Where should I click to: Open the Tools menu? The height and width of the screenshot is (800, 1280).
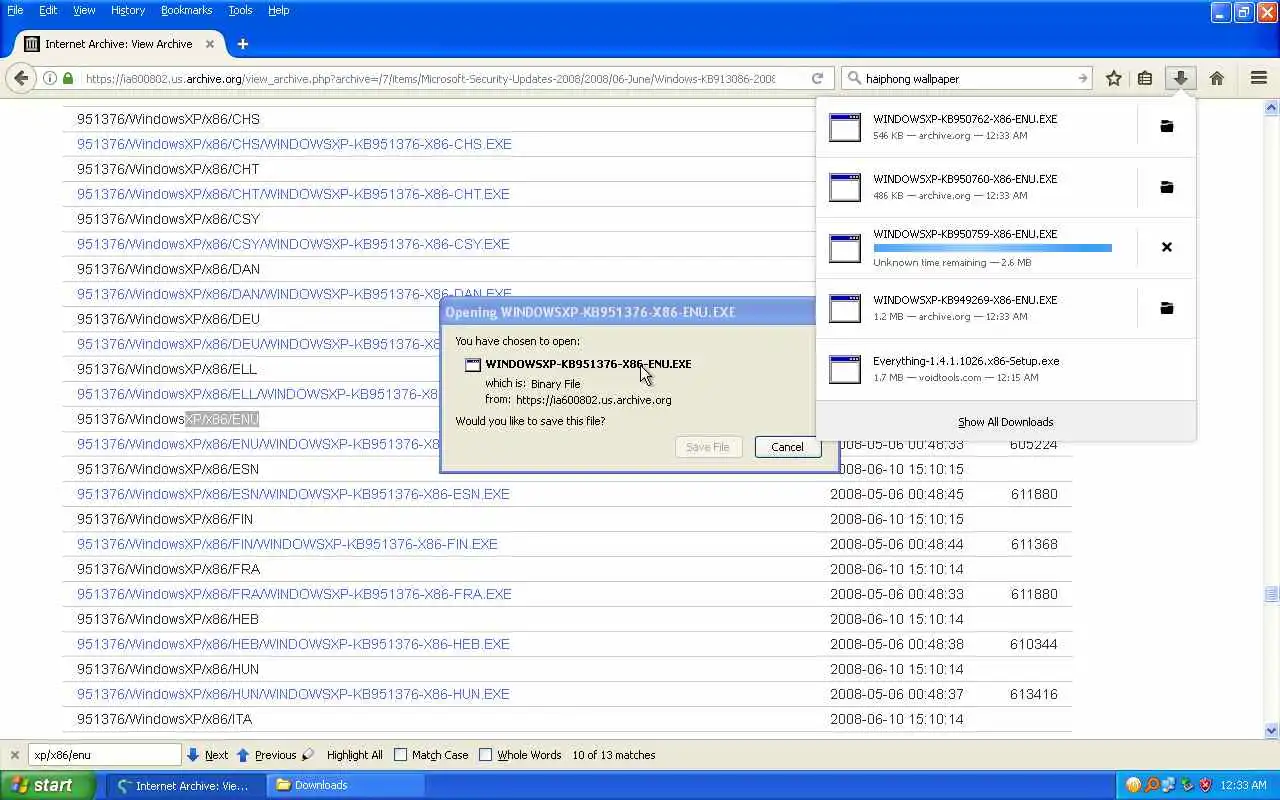tap(240, 10)
